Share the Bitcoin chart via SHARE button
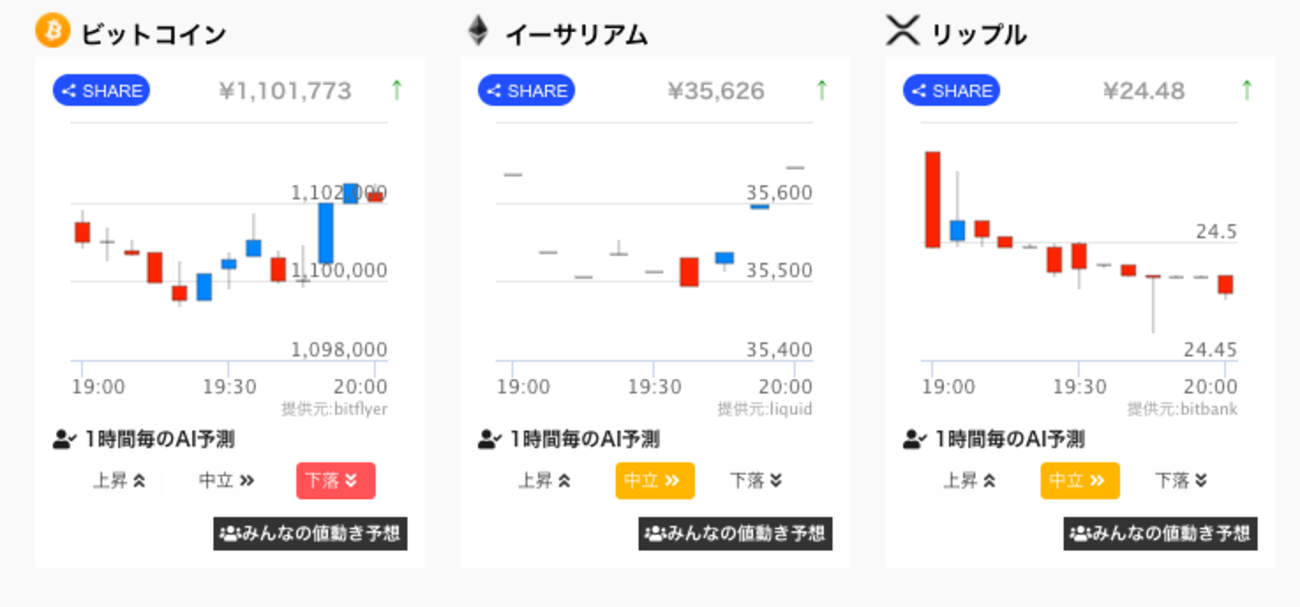1300x607 pixels. (101, 90)
